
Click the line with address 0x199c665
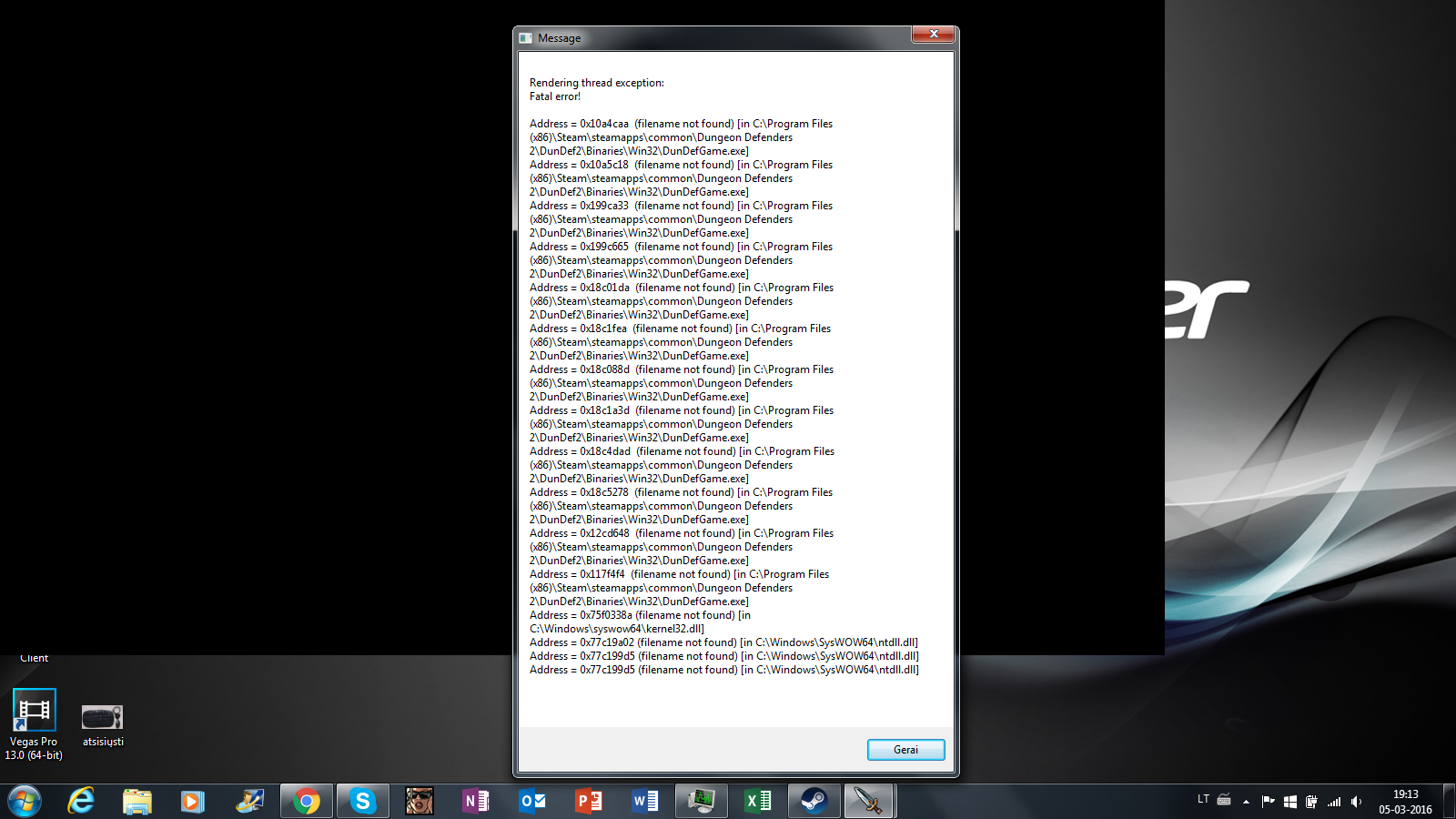point(681,247)
